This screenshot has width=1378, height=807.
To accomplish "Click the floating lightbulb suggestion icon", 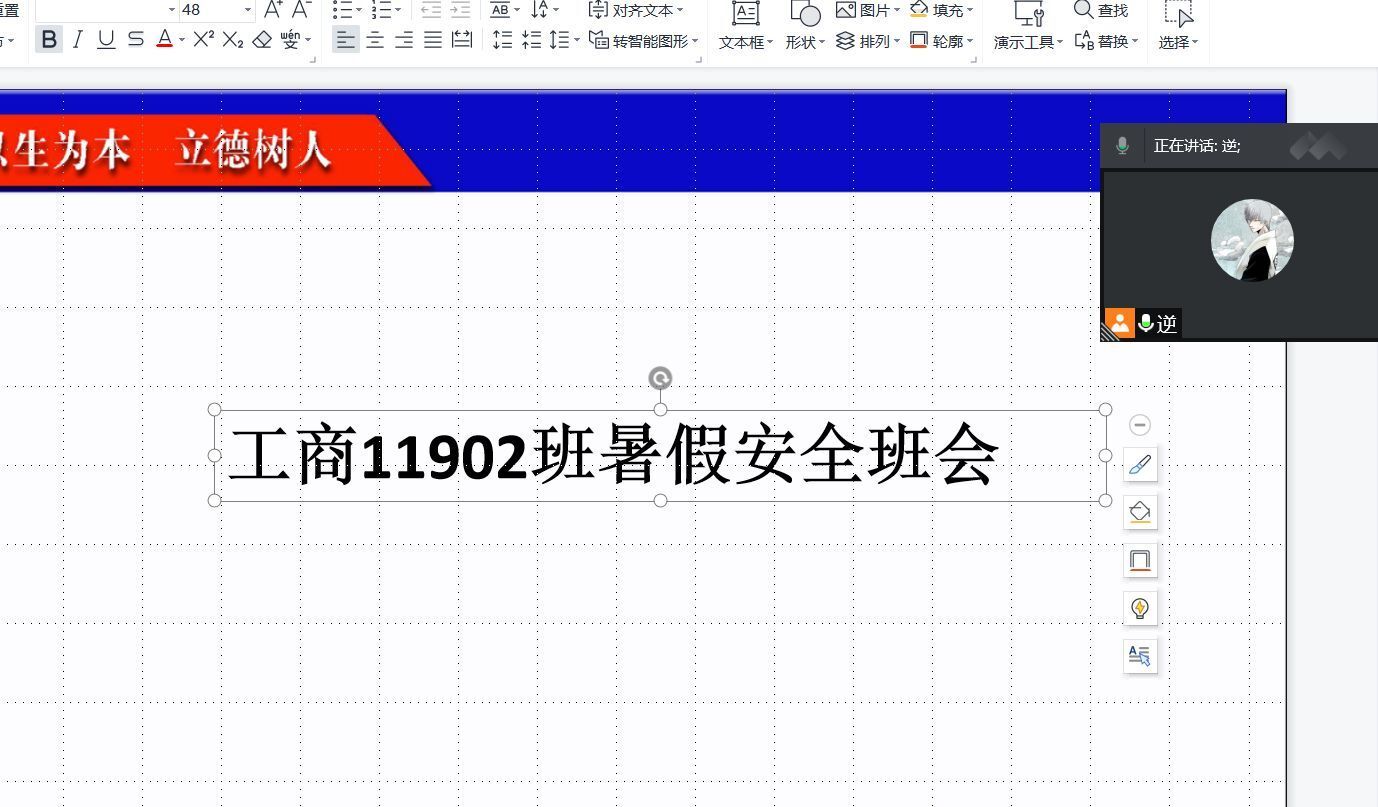I will click(1140, 608).
